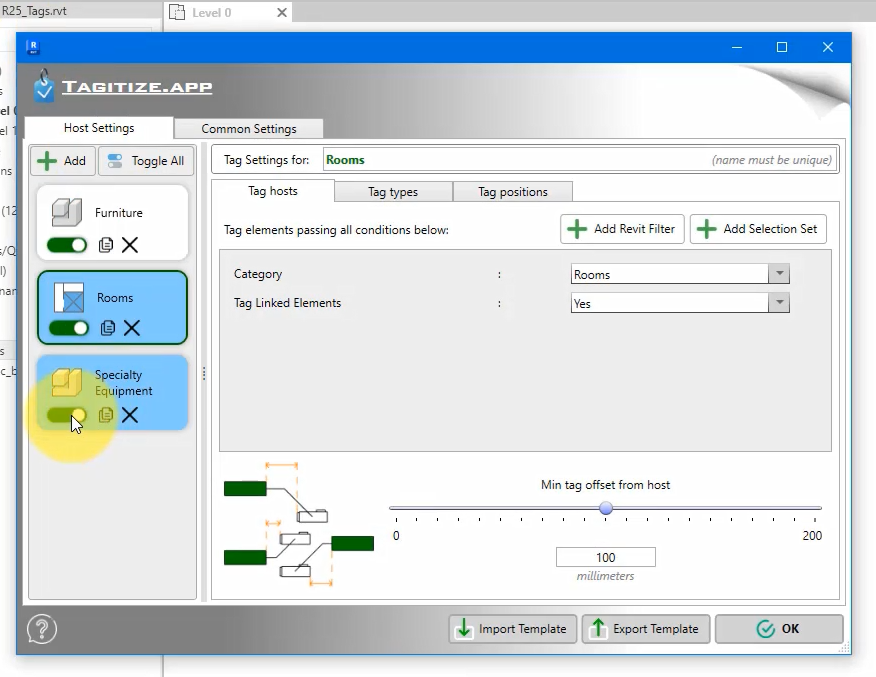The height and width of the screenshot is (677, 876).
Task: Delete the Specialty Equipment host entry
Action: click(130, 415)
